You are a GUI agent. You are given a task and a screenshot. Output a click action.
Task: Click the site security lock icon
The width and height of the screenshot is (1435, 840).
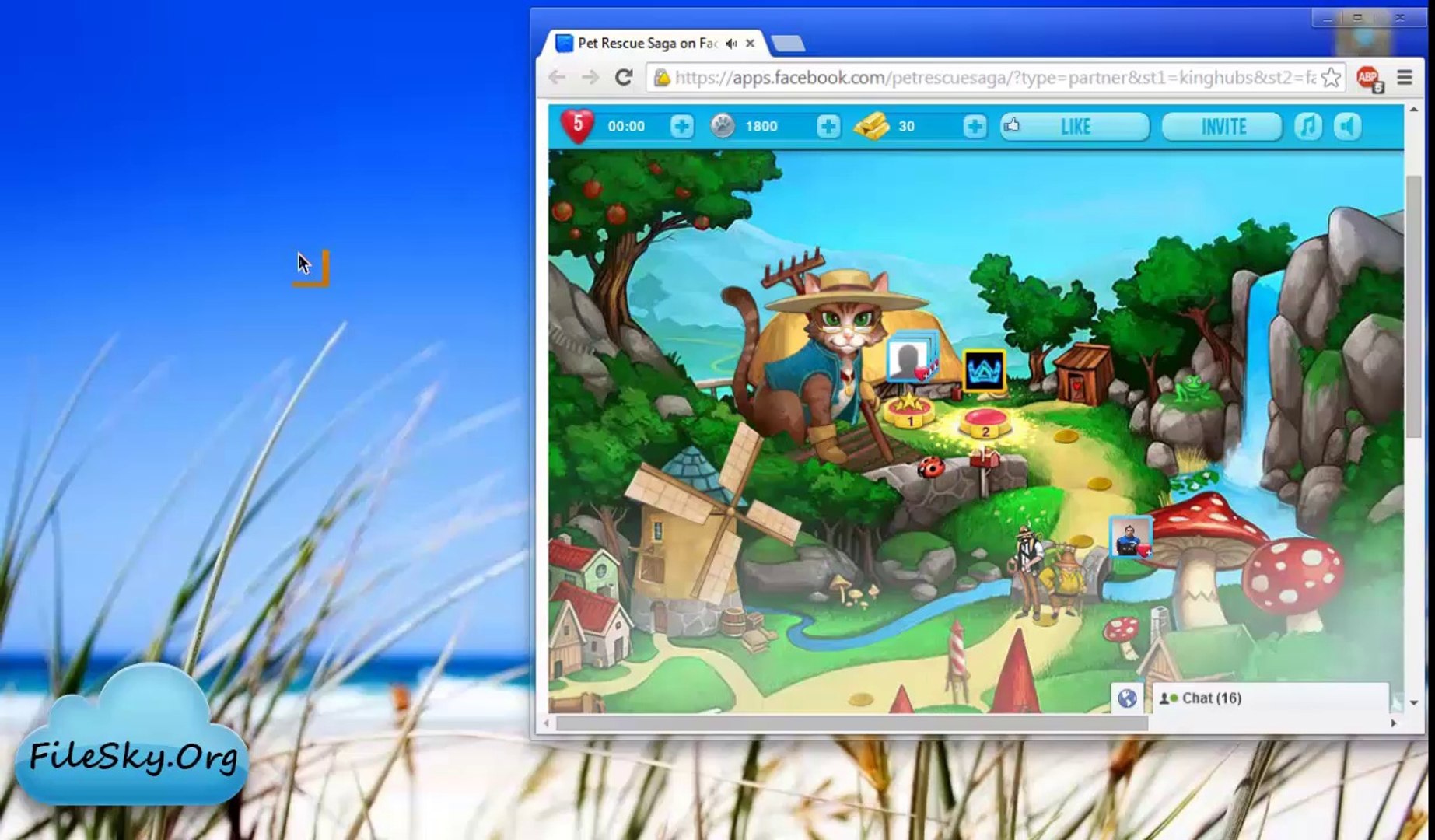point(662,77)
